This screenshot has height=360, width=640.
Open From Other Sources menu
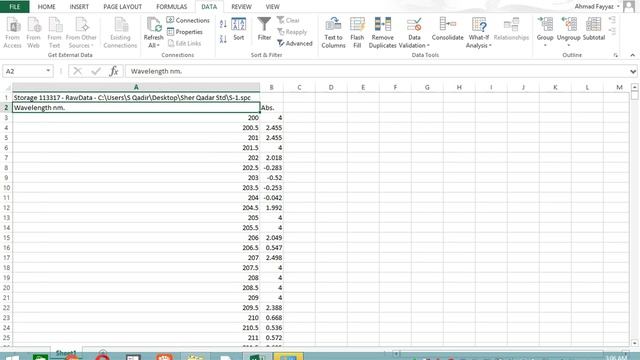pos(81,33)
